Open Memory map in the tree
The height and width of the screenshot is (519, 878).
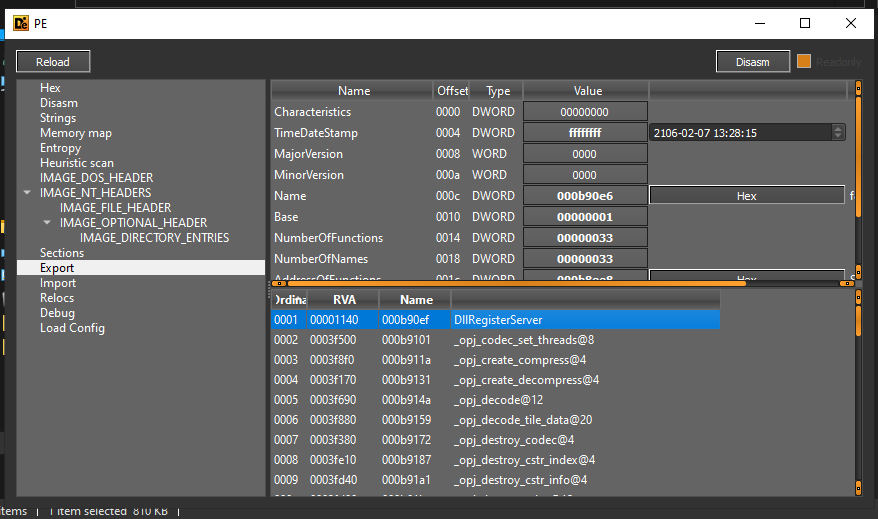(76, 133)
